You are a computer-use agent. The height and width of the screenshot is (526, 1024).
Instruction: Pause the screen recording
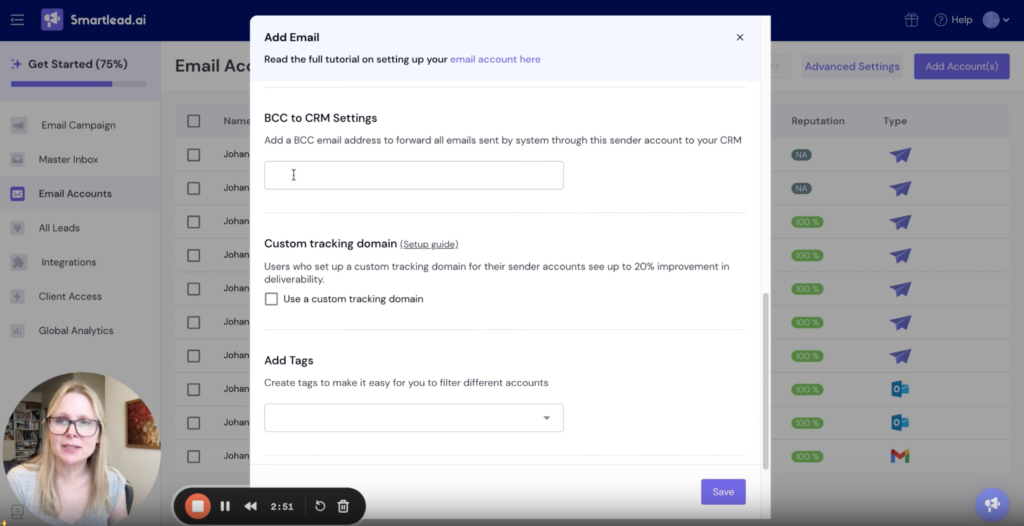pos(225,506)
